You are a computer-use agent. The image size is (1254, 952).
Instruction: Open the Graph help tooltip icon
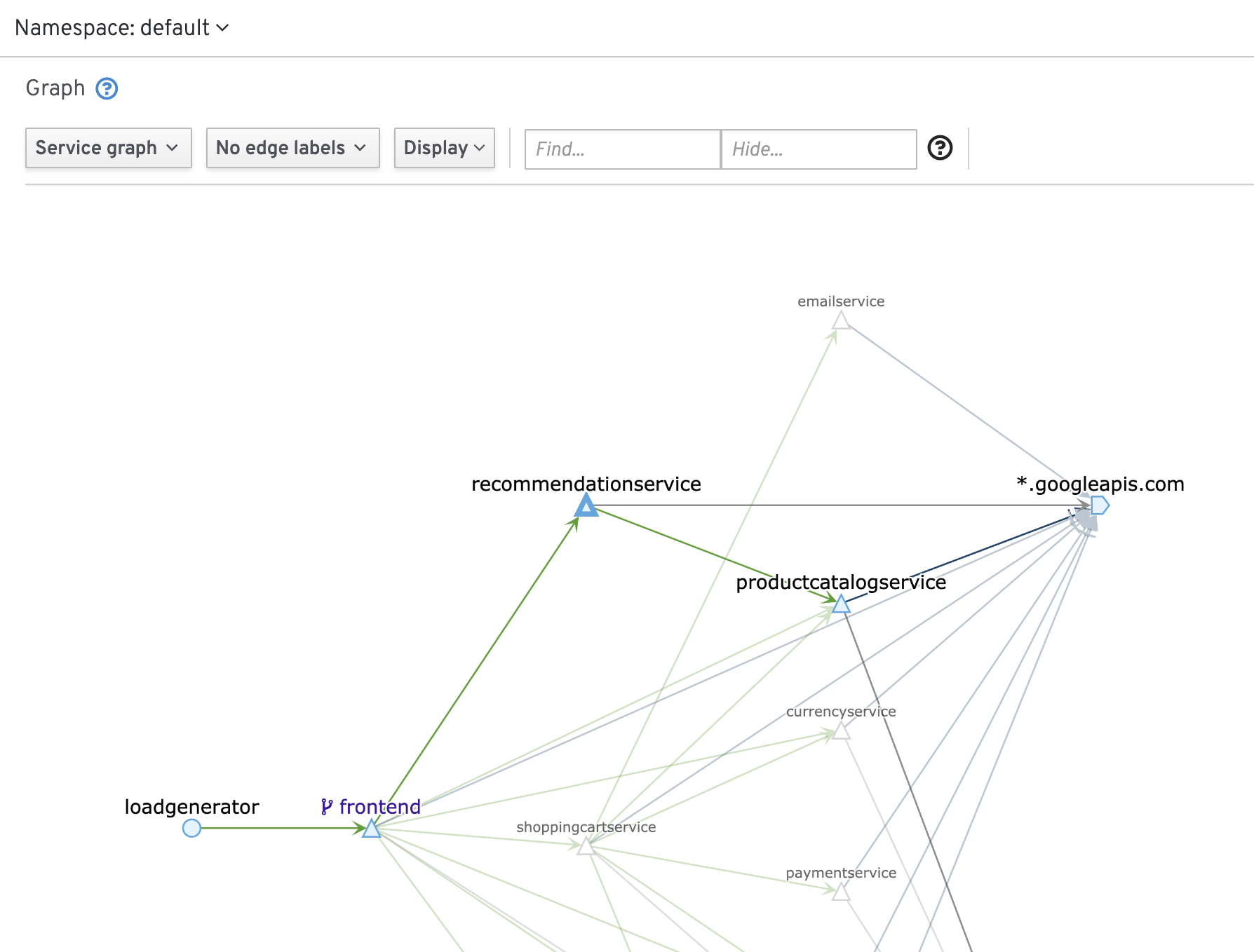pos(107,88)
